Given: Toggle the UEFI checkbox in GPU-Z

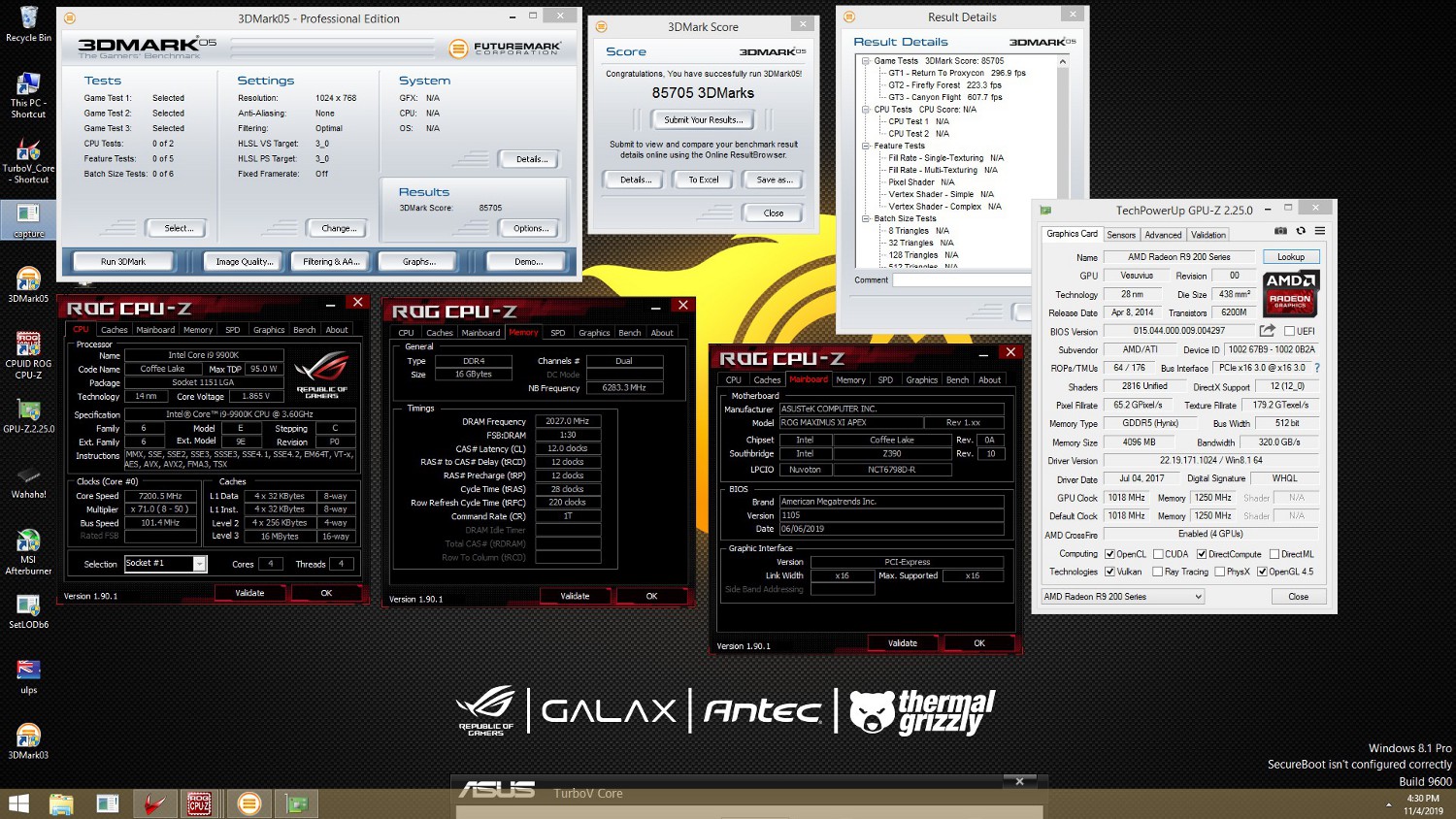Looking at the screenshot, I should (1289, 331).
